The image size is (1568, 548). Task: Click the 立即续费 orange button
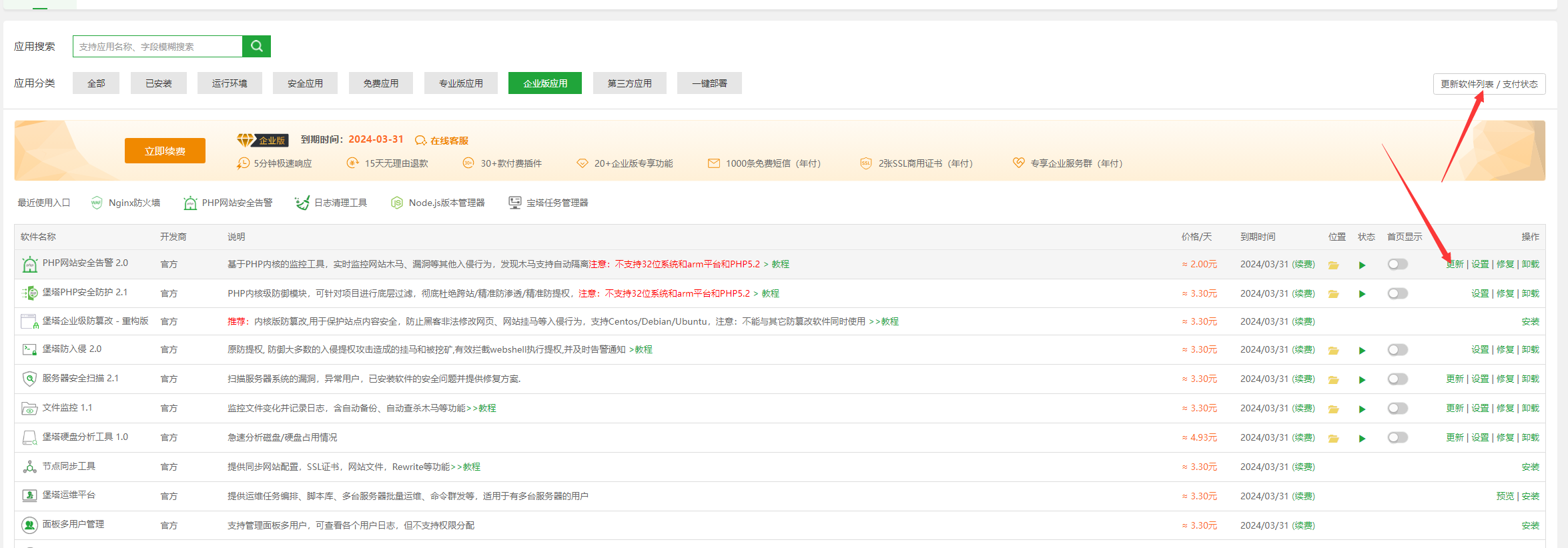click(x=165, y=151)
